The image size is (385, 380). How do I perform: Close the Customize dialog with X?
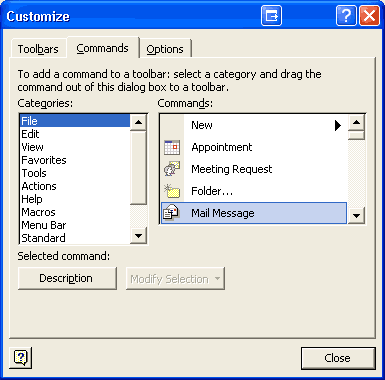[369, 15]
